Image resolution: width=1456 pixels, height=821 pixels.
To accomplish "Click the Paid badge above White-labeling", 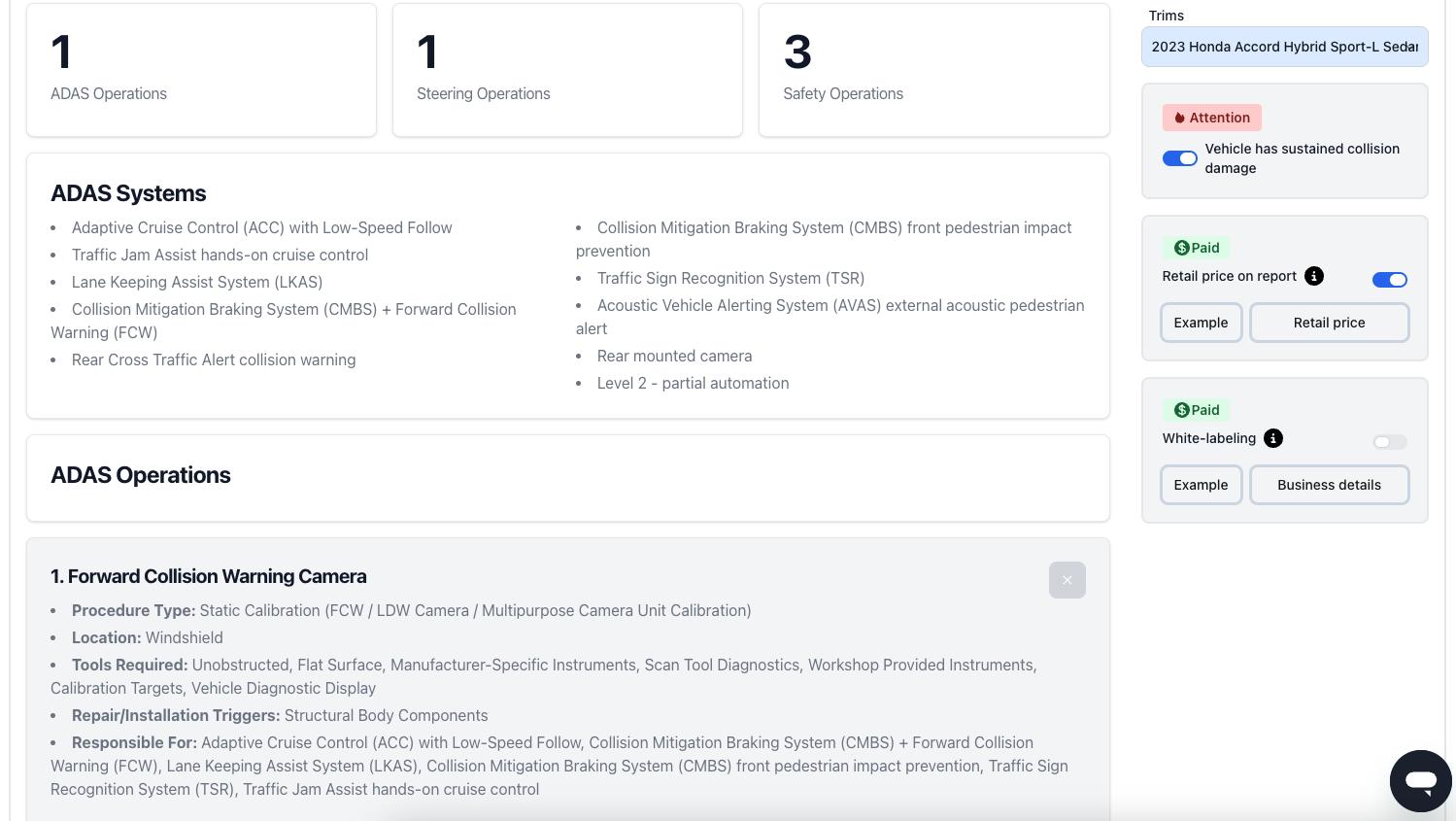I will [x=1197, y=410].
